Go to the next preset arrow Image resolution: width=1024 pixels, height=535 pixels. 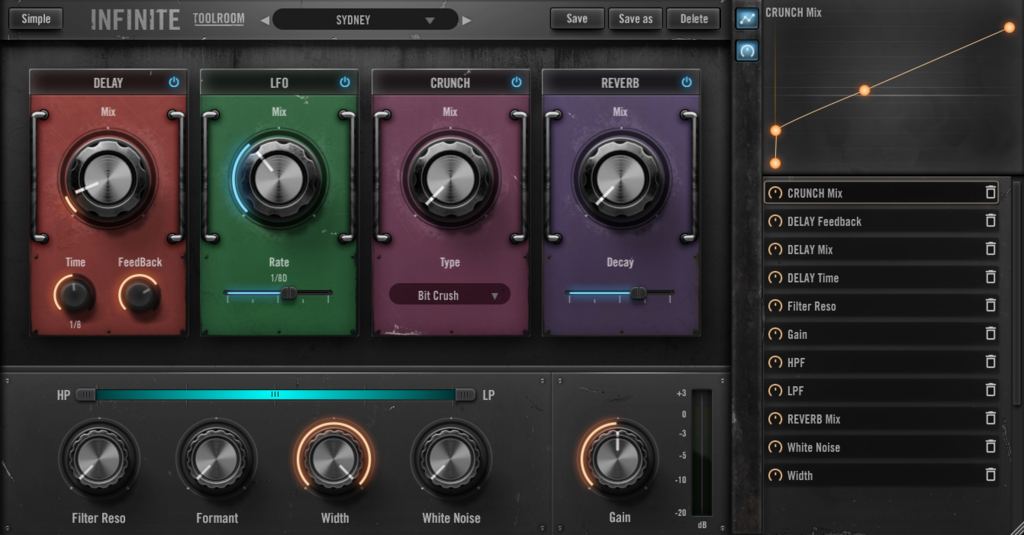tap(466, 20)
